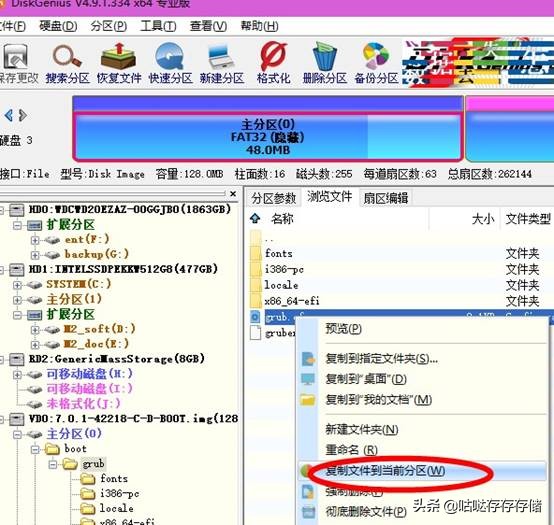The image size is (554, 525).
Task: Choose 彻底删除文件(P) menu entry
Action: pos(366,511)
